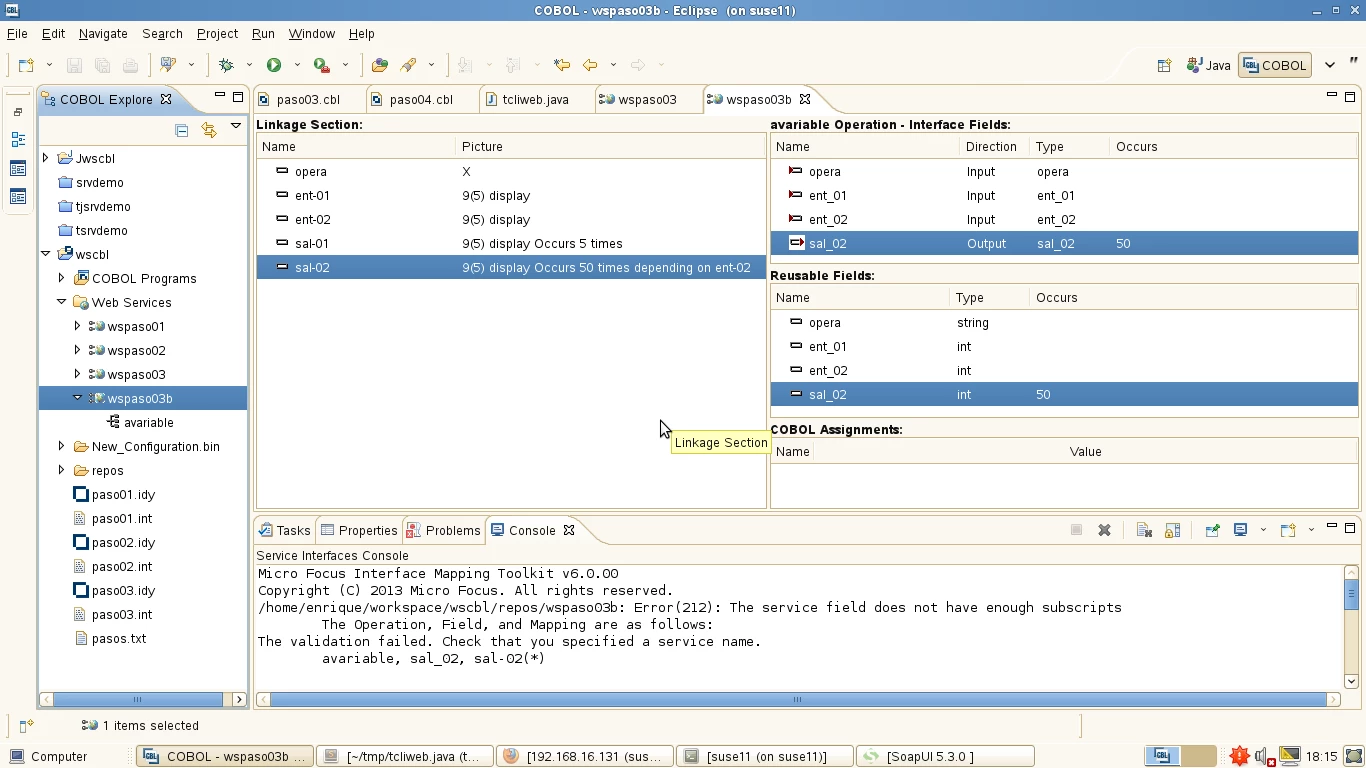Viewport: 1366px width, 768px height.
Task: Click the red update alert tray icon
Action: 1239,756
